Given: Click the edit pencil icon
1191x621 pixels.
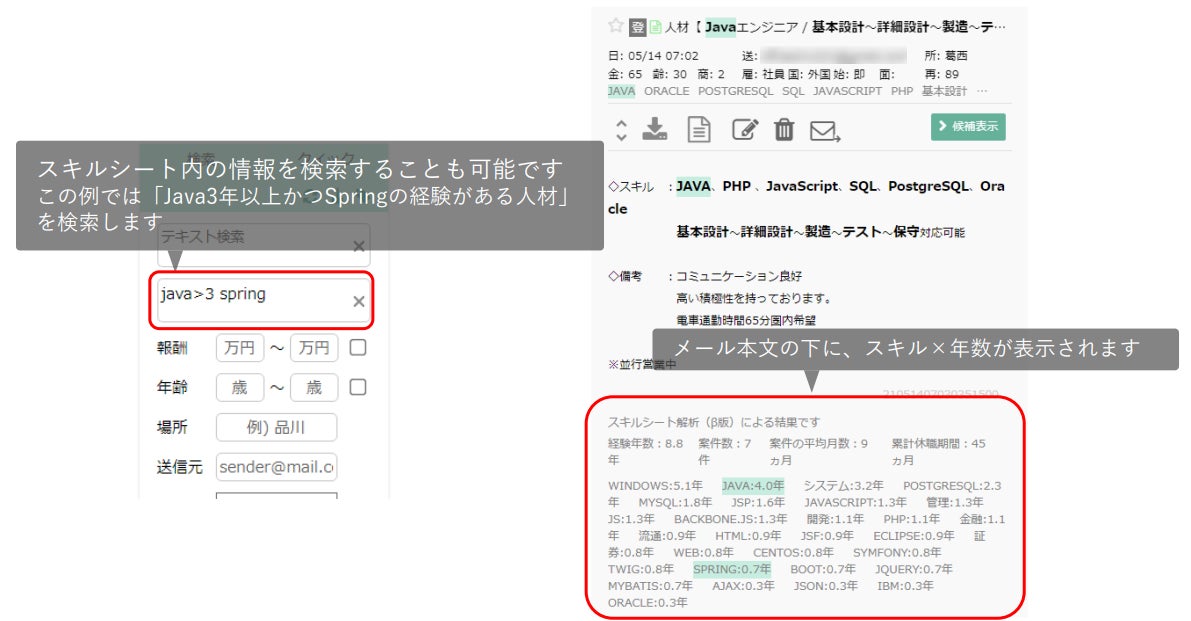Looking at the screenshot, I should tap(744, 130).
